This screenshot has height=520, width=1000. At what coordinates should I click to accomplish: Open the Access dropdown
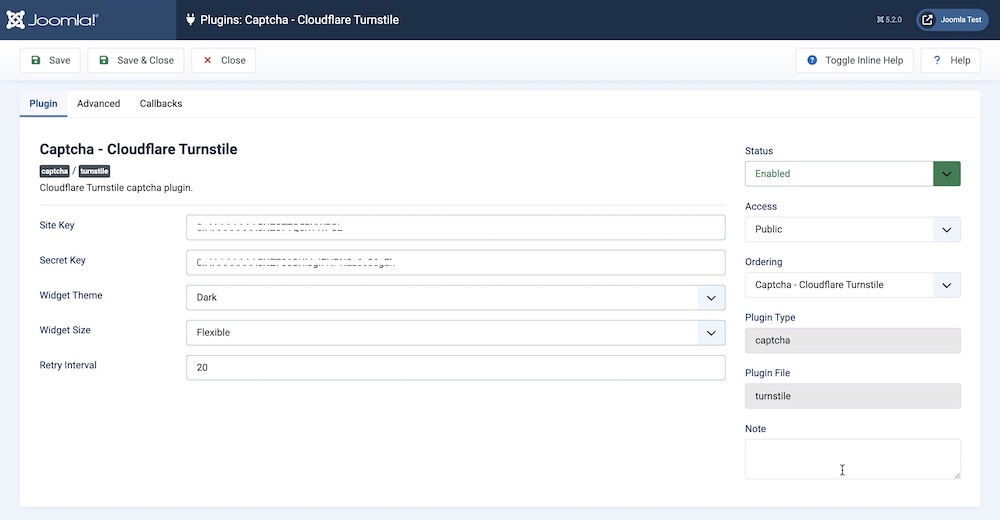click(x=852, y=230)
